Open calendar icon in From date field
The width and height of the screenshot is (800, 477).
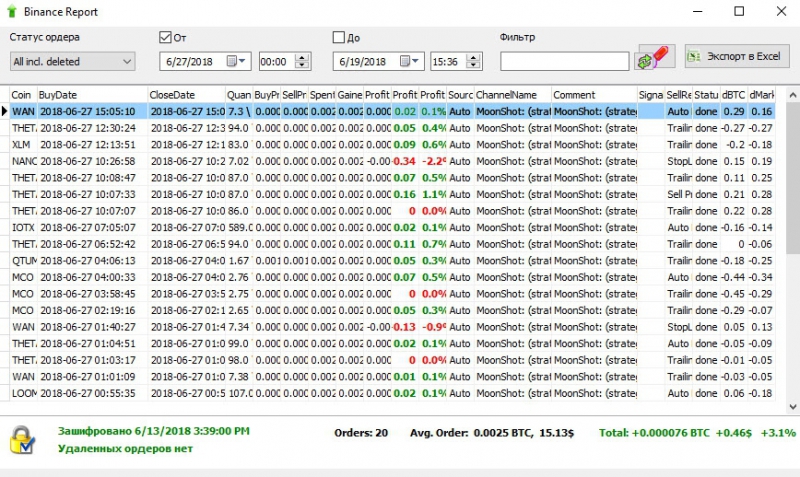[x=232, y=61]
